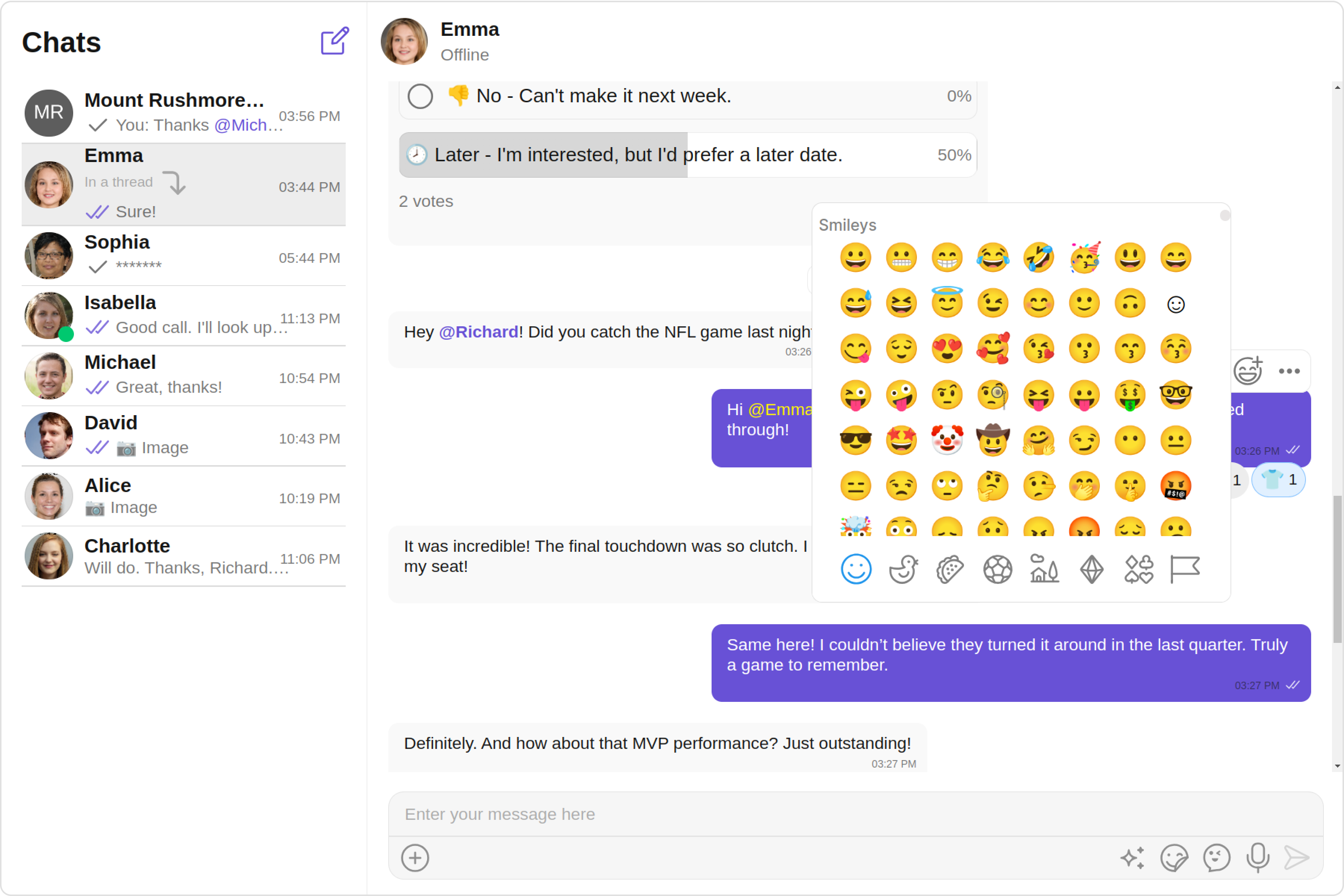
Task: Toggle the t-shirt reaction badge
Action: pos(1278,480)
